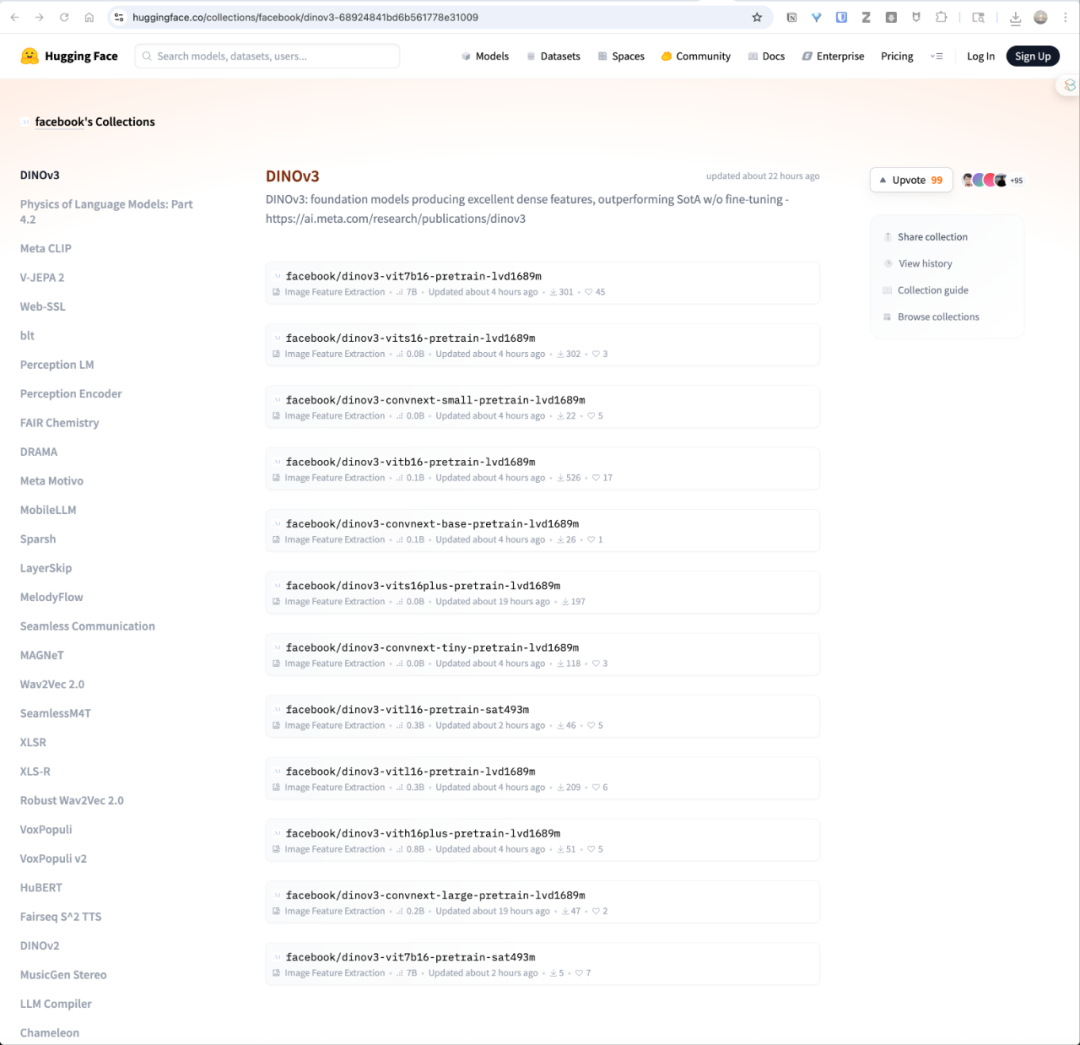Viewport: 1080px width, 1045px height.
Task: Go to the Spaces nav item
Action: (x=620, y=56)
